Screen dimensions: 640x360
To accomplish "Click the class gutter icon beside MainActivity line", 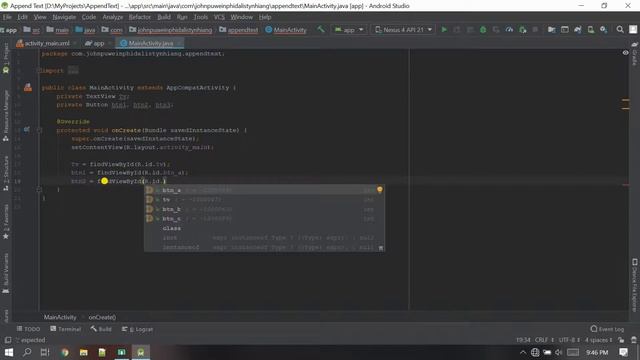I will click(x=28, y=87).
